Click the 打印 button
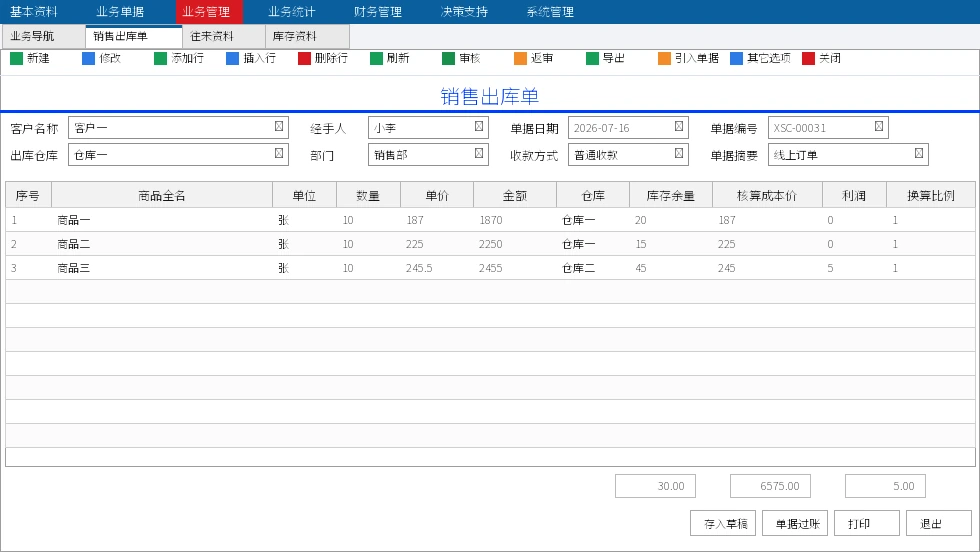The image size is (980, 552). pyautogui.click(x=867, y=523)
